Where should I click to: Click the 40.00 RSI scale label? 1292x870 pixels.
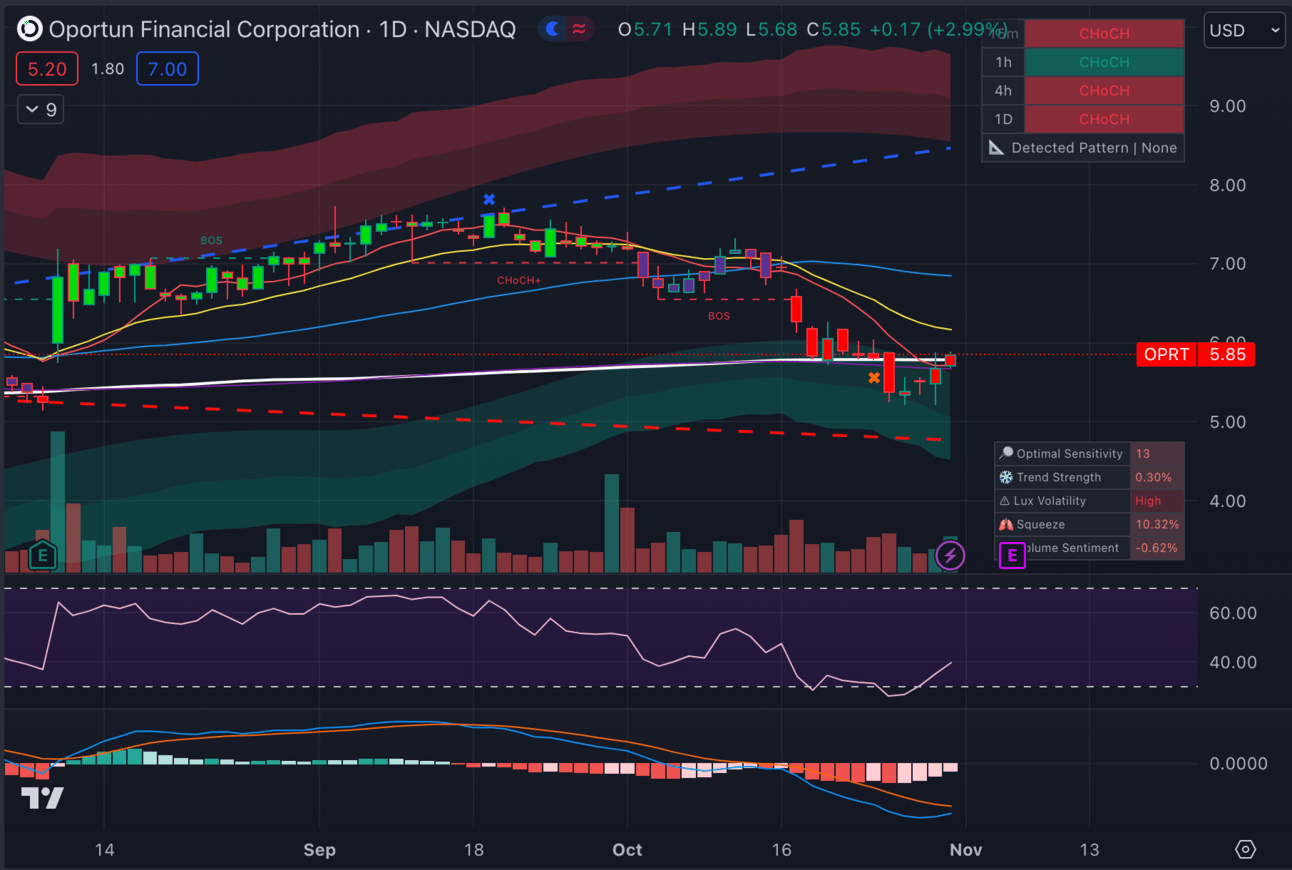[x=1232, y=662]
